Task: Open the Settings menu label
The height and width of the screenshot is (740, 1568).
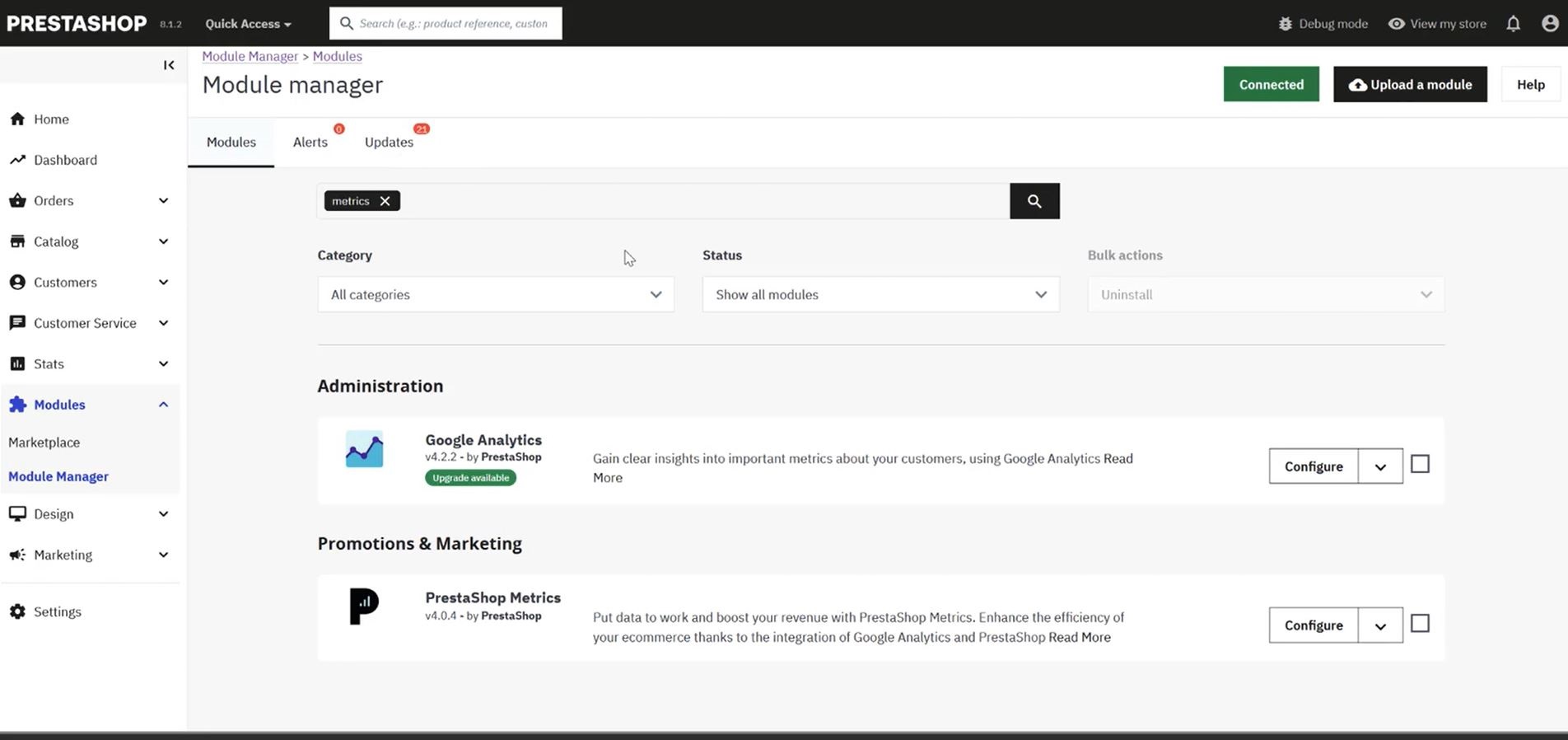Action: pyautogui.click(x=58, y=611)
